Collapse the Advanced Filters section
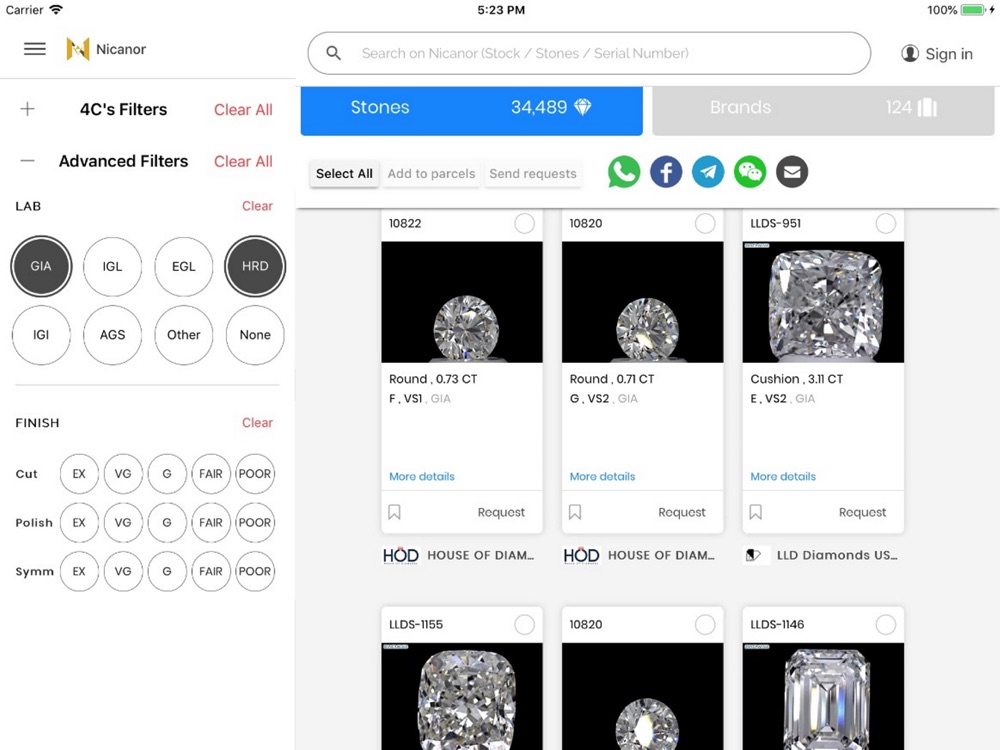The image size is (1000, 750). coord(27,161)
